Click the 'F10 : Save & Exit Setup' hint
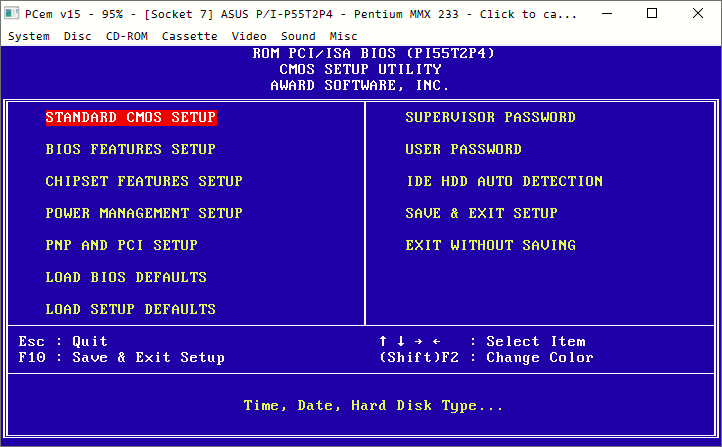722x447 pixels. coord(122,357)
